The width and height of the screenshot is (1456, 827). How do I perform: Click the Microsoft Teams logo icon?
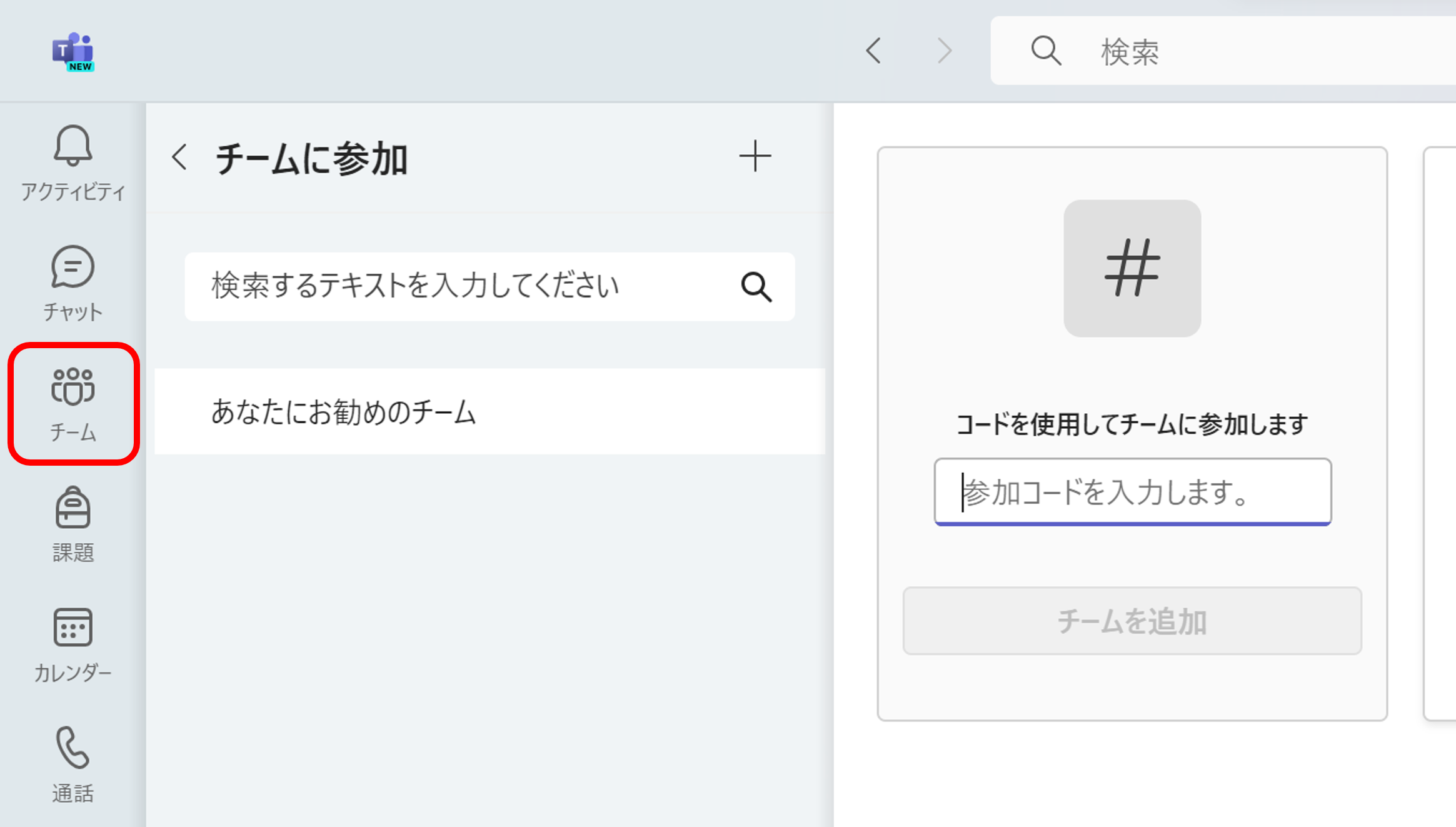[73, 51]
